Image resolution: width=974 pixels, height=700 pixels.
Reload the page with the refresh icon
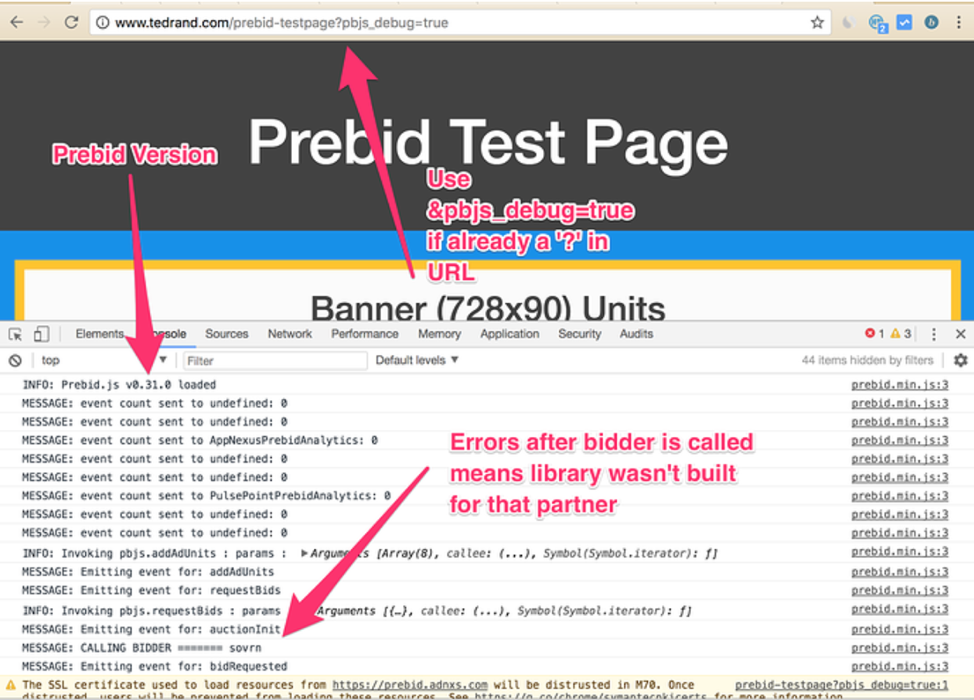(71, 22)
